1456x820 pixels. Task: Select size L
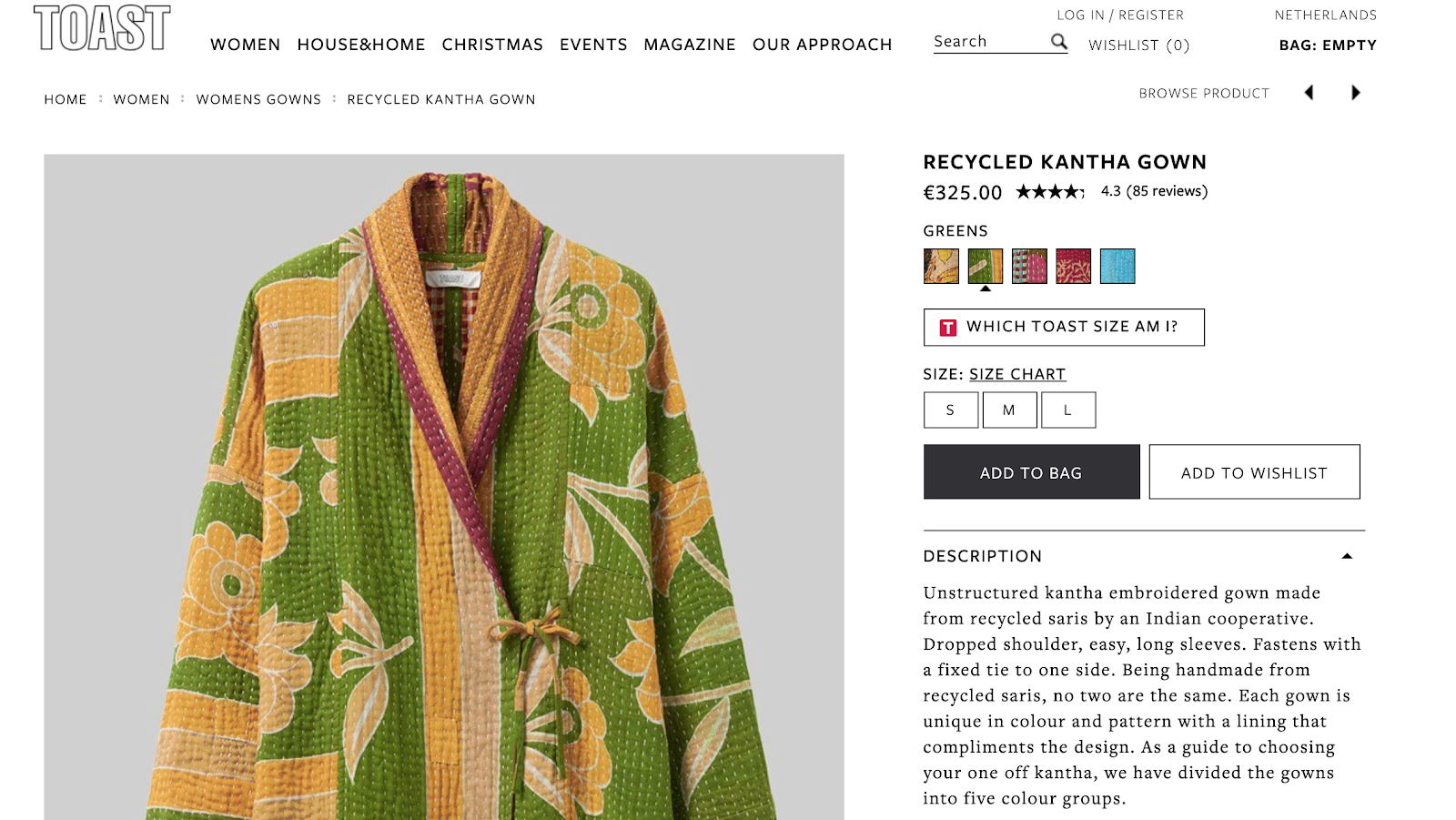pos(1068,410)
